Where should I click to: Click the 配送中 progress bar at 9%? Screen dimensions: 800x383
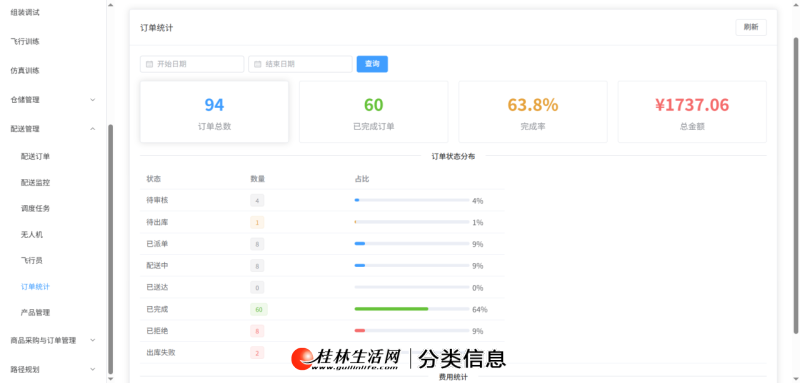point(412,266)
